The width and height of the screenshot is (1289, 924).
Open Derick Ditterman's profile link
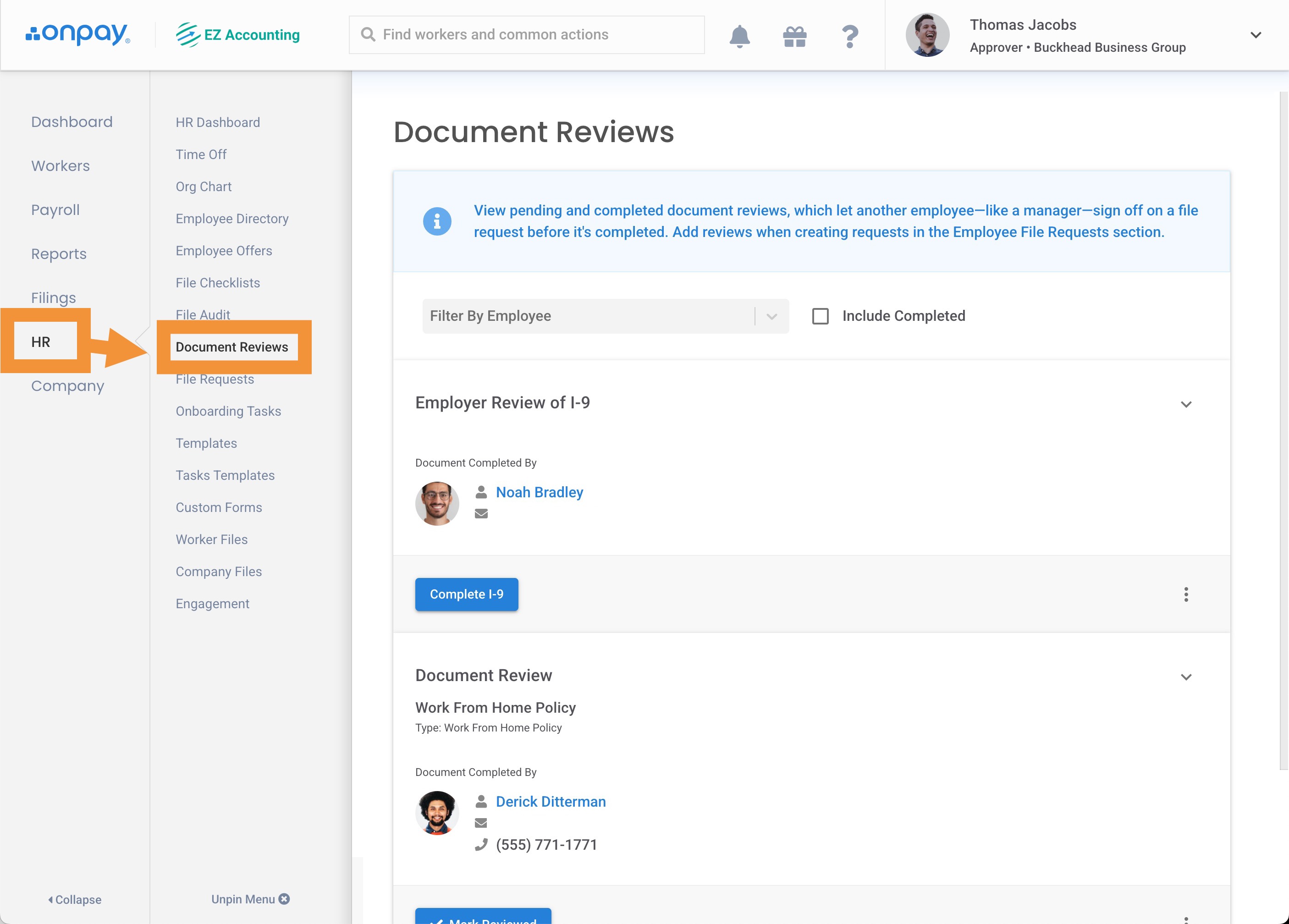pyautogui.click(x=550, y=801)
